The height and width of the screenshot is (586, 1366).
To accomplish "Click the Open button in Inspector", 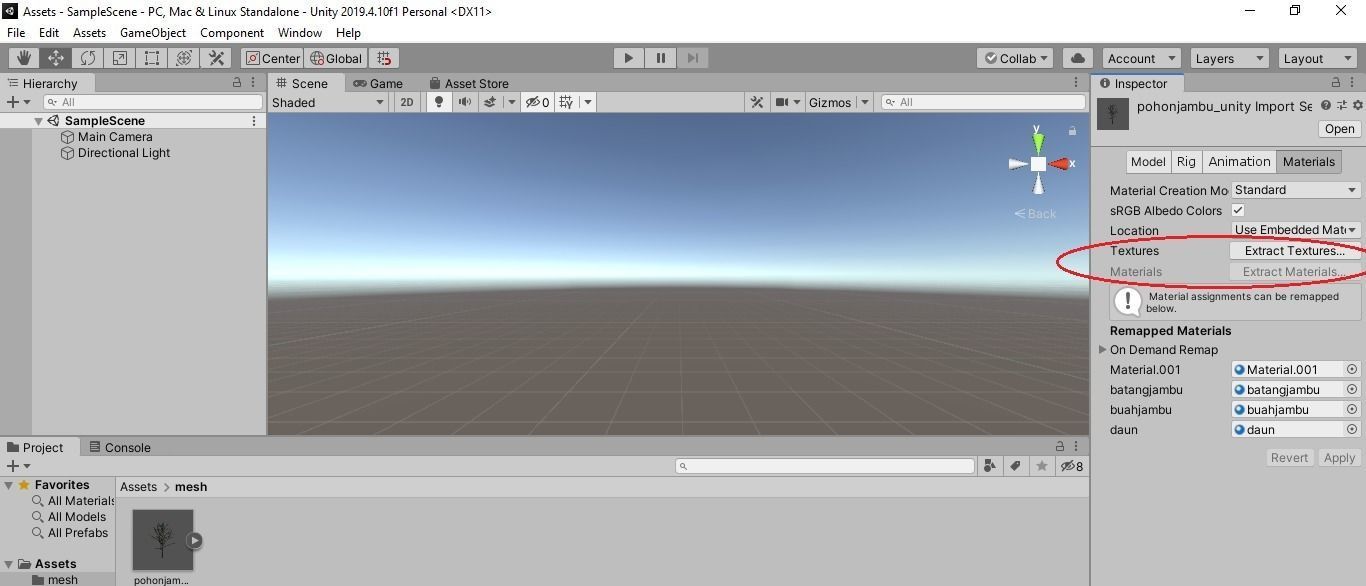I will [1339, 129].
